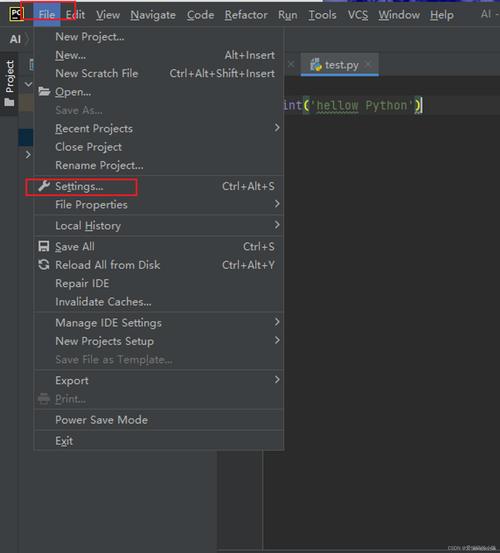Select New Scratch File entry
Screen dimensions: 500x553
point(158,73)
